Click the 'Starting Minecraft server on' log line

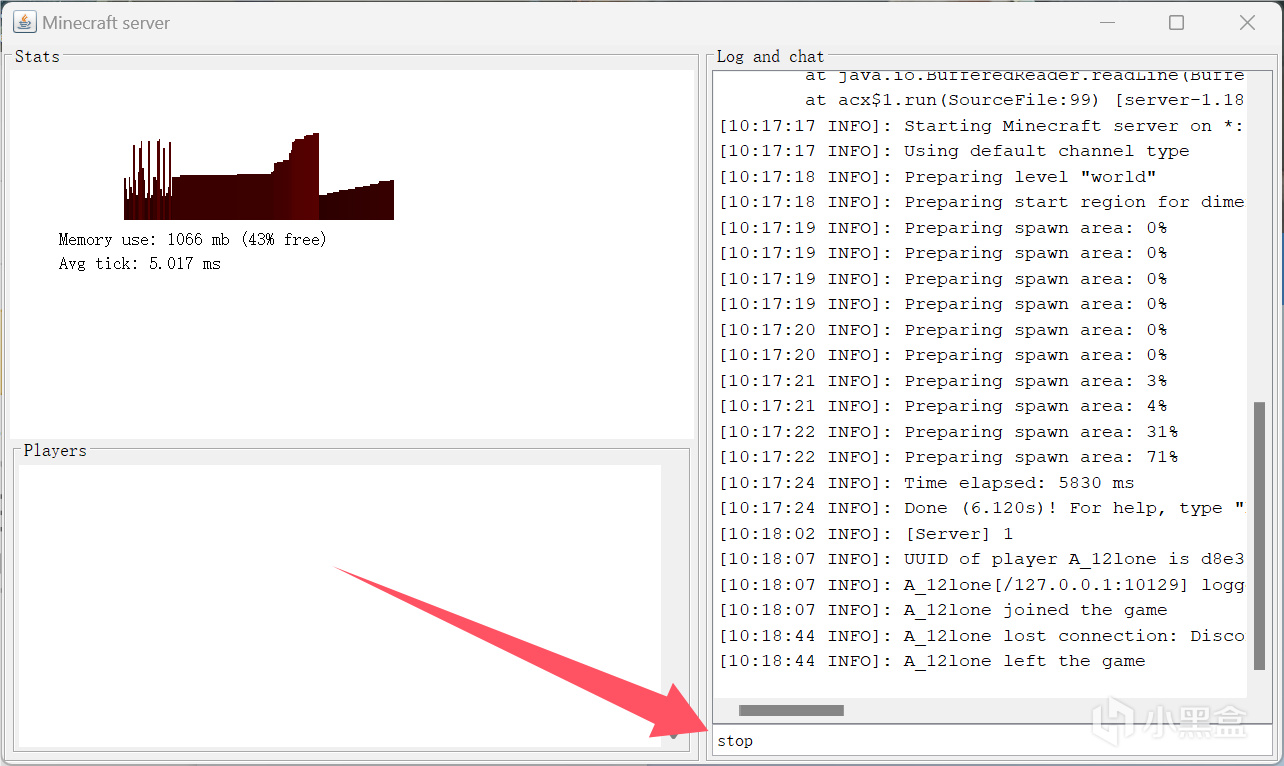(982, 126)
